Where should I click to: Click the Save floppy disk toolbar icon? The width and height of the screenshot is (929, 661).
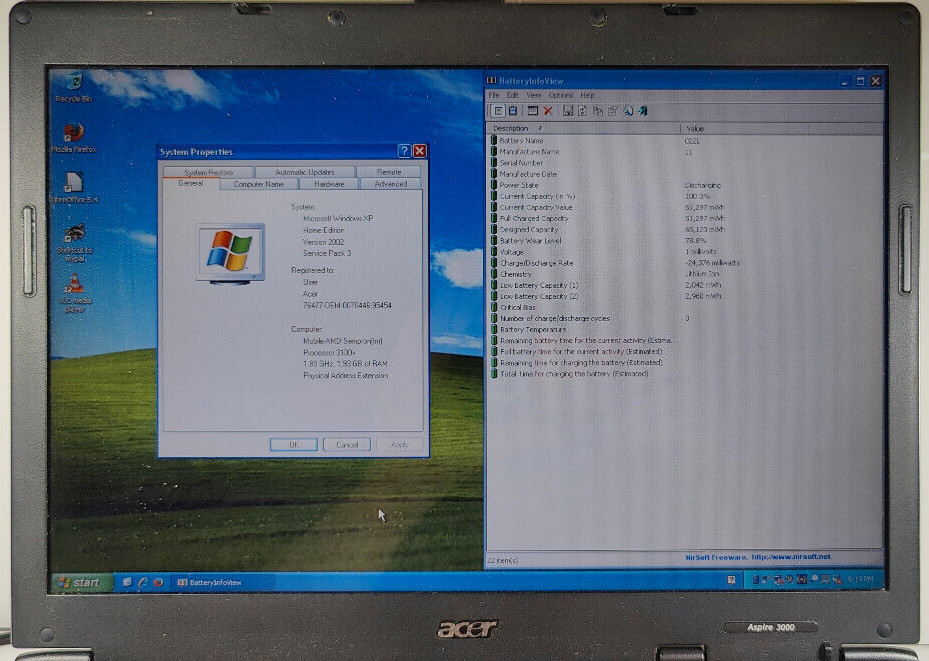(568, 111)
